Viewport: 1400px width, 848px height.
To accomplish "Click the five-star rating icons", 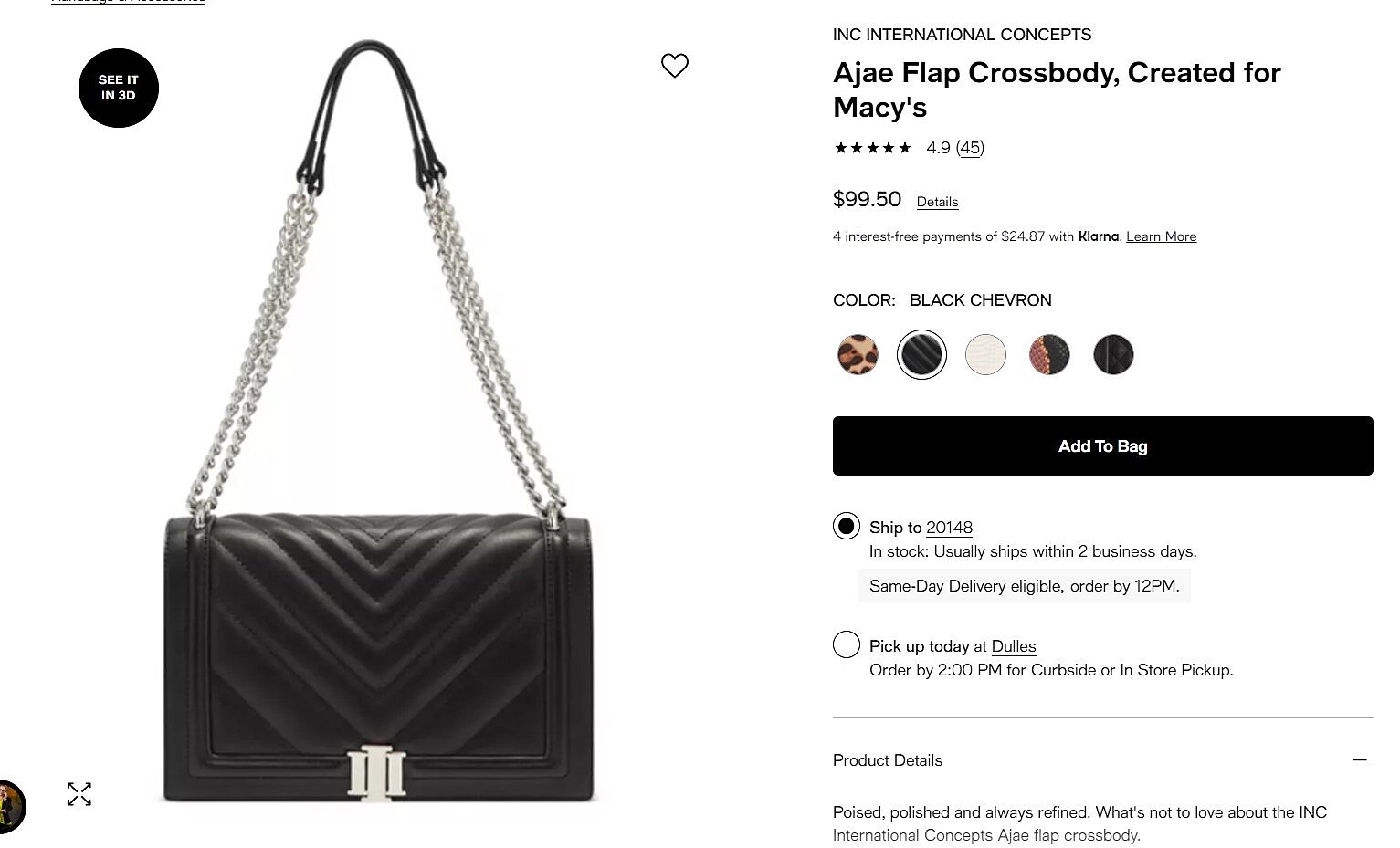I will (872, 148).
